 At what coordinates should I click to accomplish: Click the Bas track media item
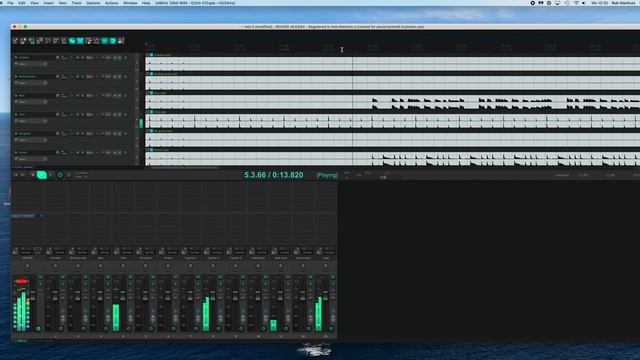pos(393,102)
